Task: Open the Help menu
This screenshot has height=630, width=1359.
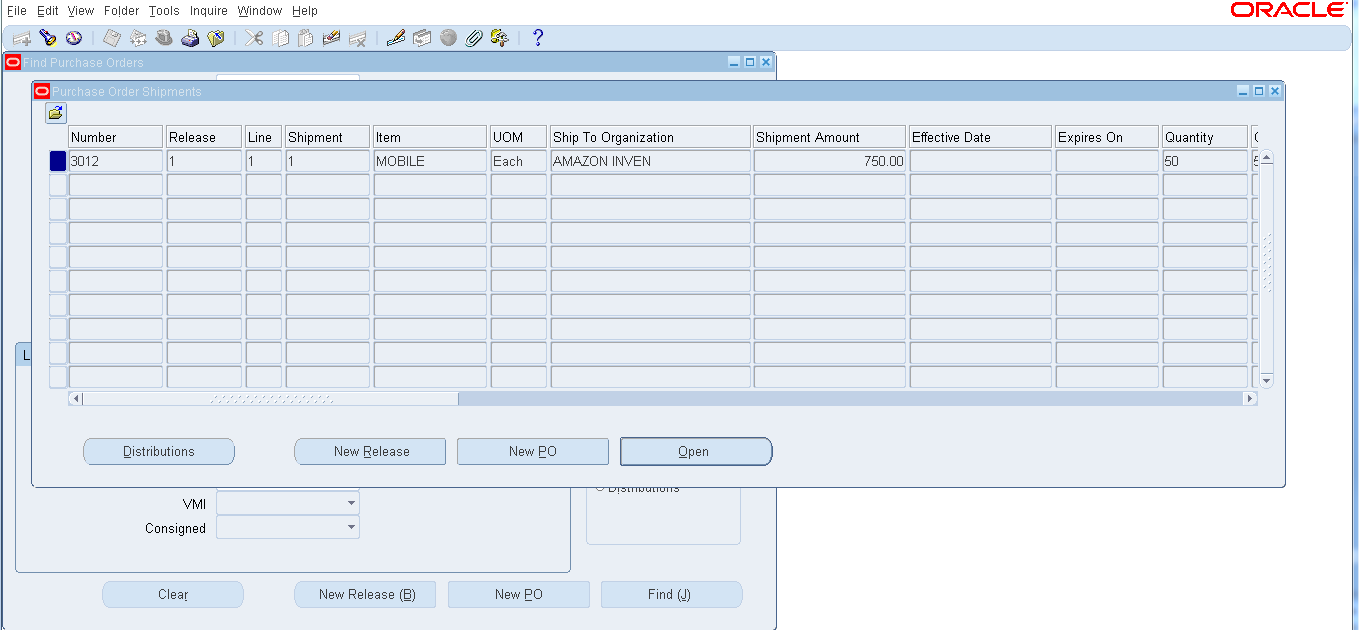Action: click(x=305, y=11)
